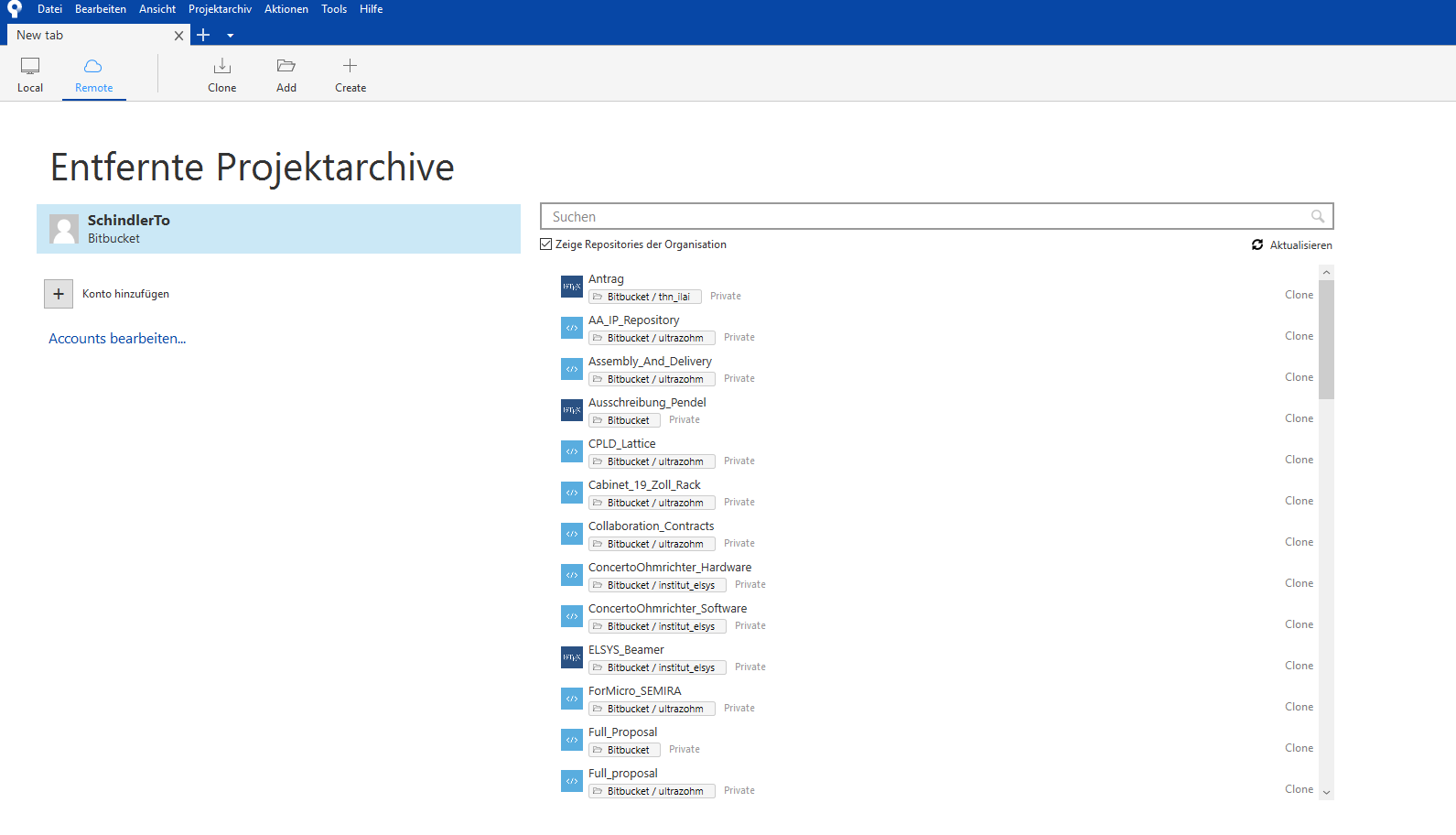Select the SchindlerTo Bitbucket account

278,229
